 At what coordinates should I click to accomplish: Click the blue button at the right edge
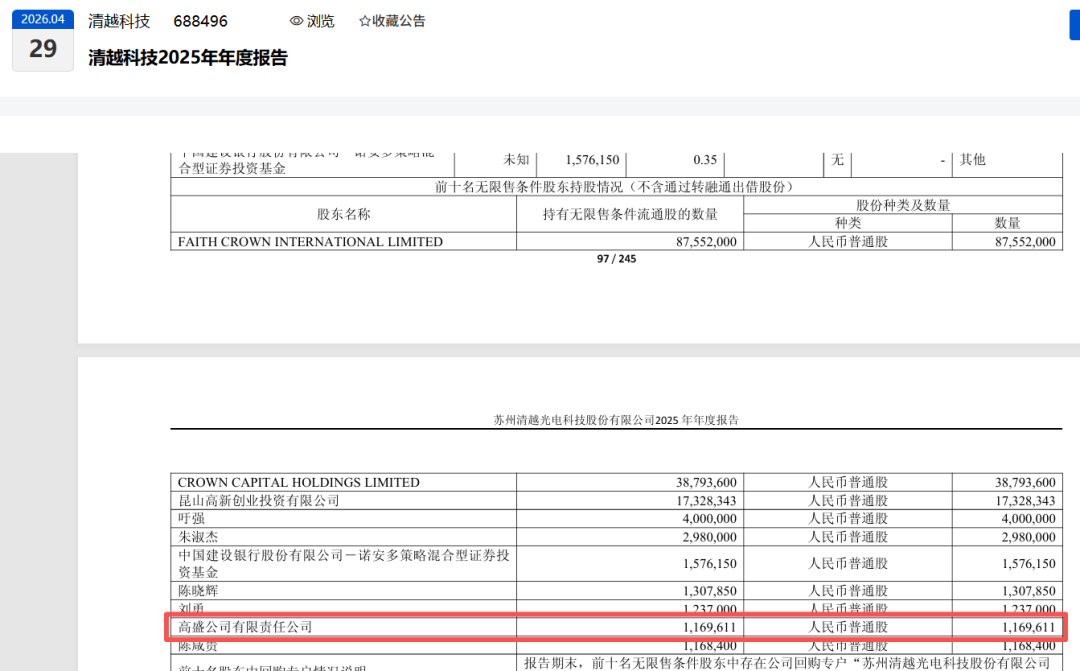pos(1074,25)
